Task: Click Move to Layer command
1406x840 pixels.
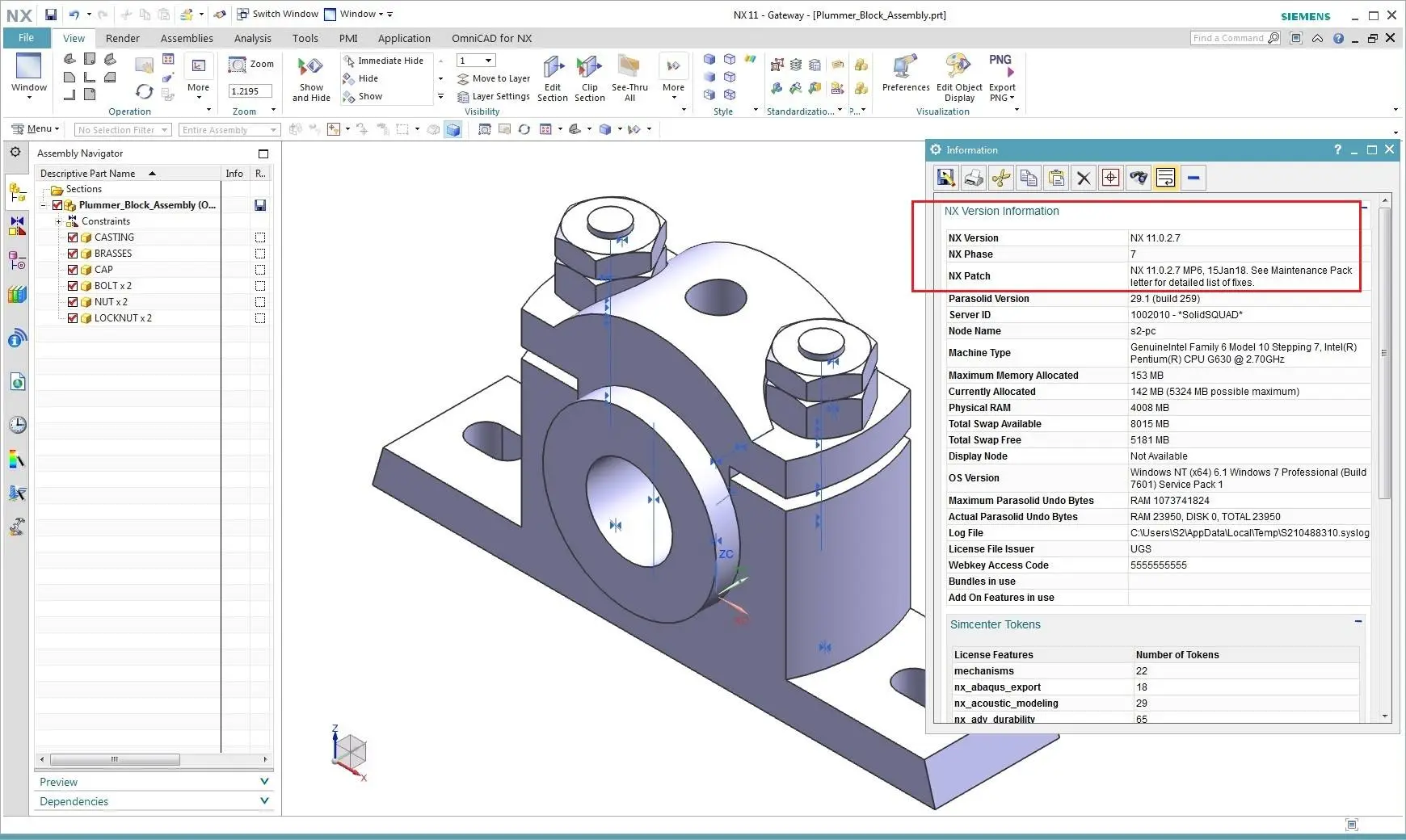Action: point(494,78)
